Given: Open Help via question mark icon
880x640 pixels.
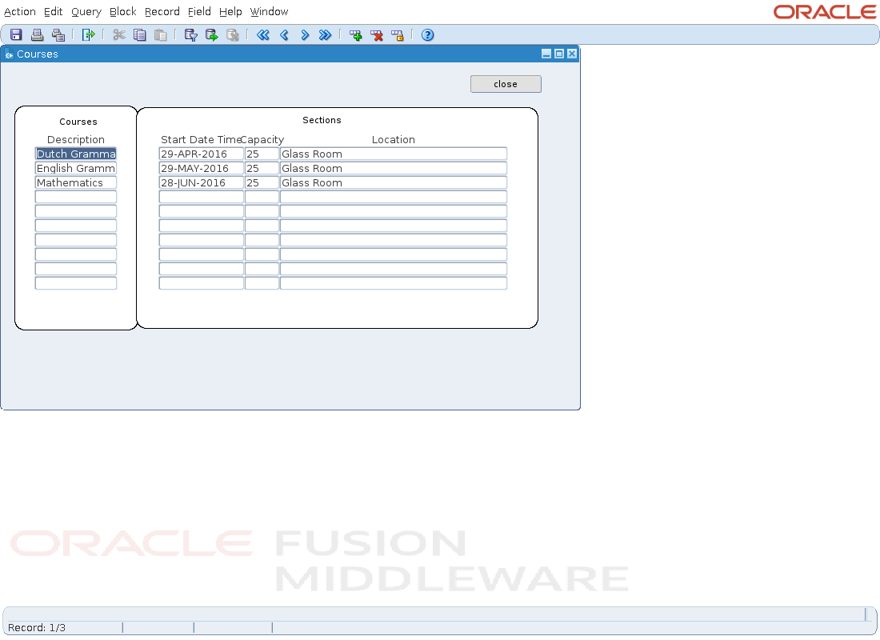Looking at the screenshot, I should coord(428,35).
